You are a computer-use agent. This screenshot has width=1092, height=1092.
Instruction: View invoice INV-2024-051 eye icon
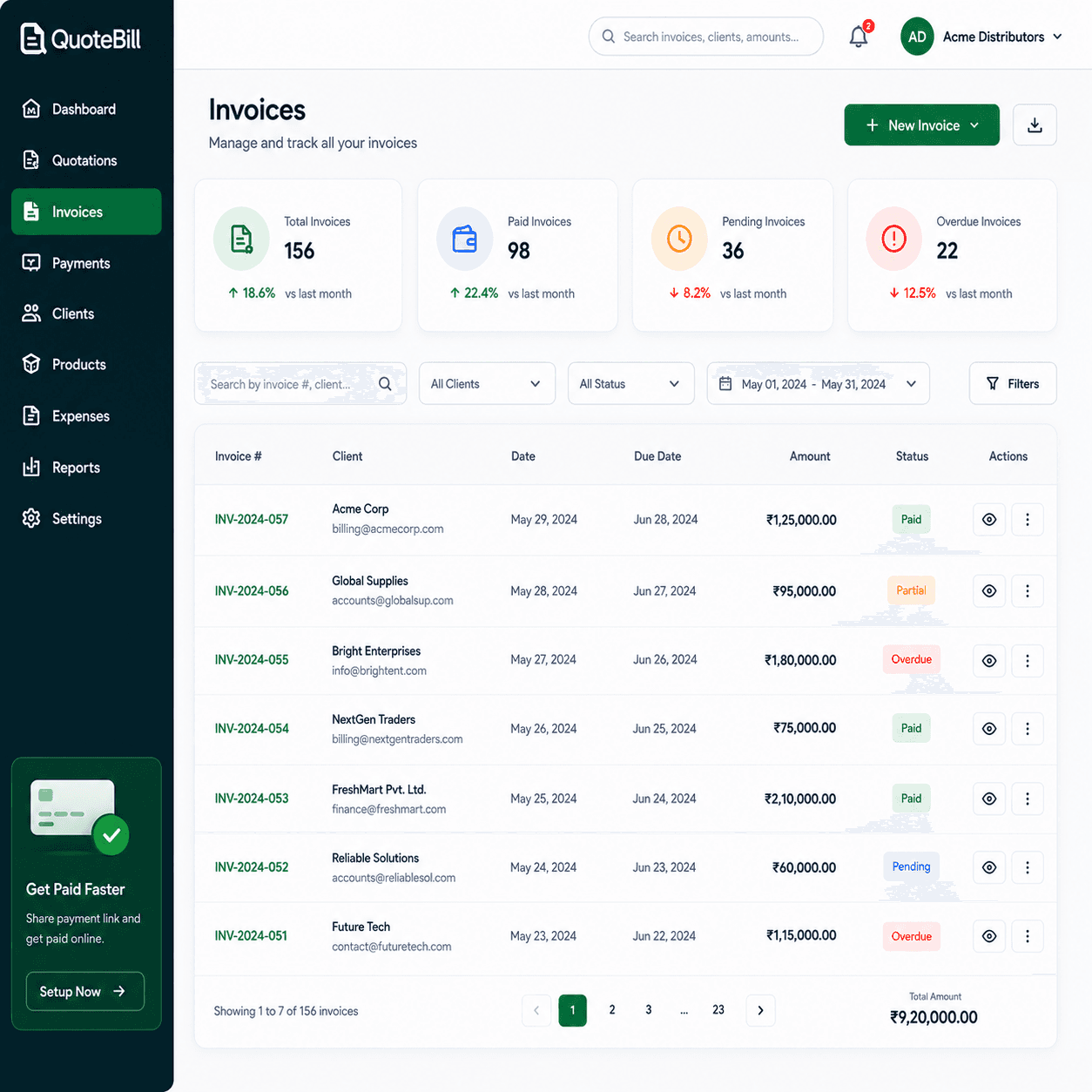[989, 936]
